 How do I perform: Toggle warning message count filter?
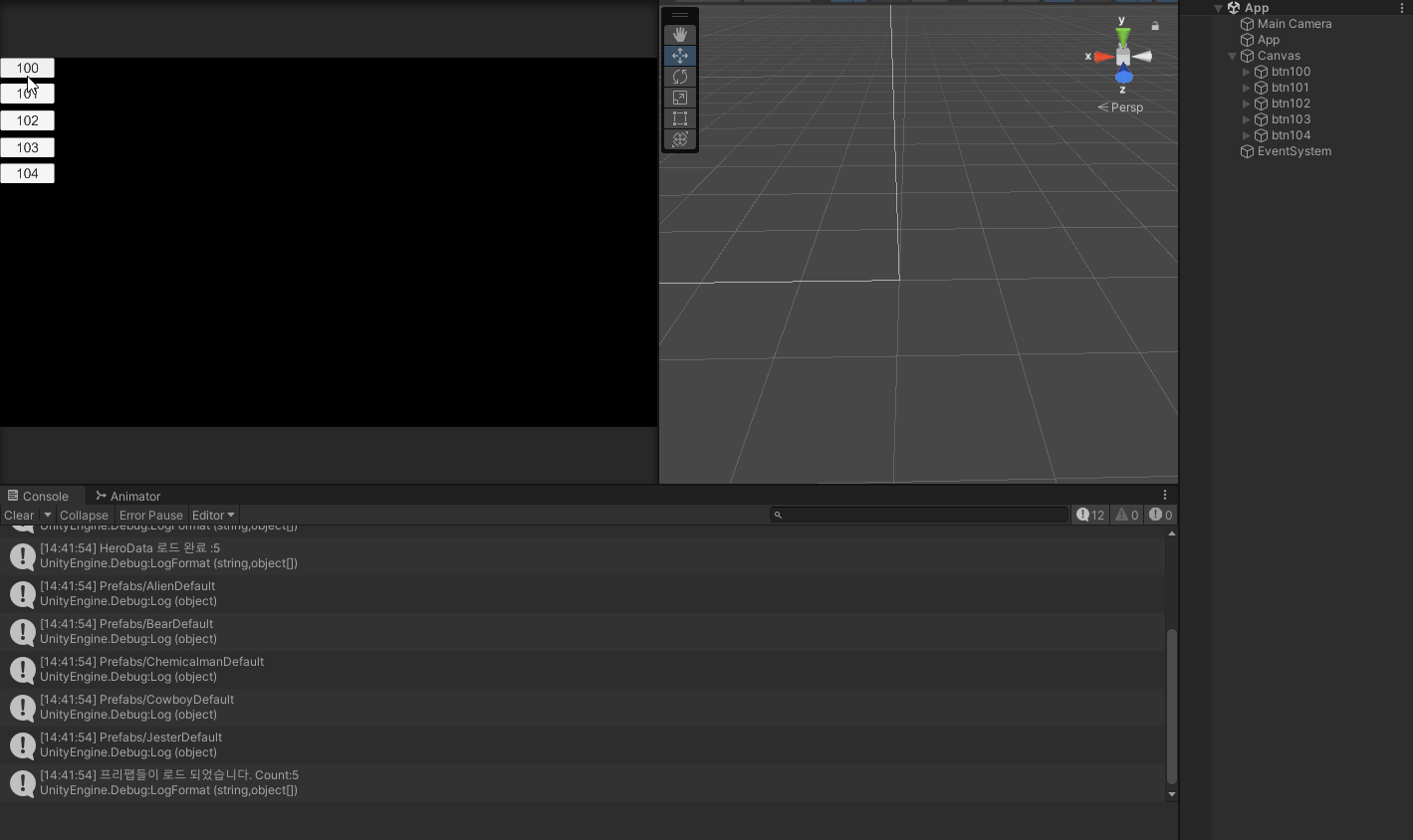click(x=1126, y=515)
